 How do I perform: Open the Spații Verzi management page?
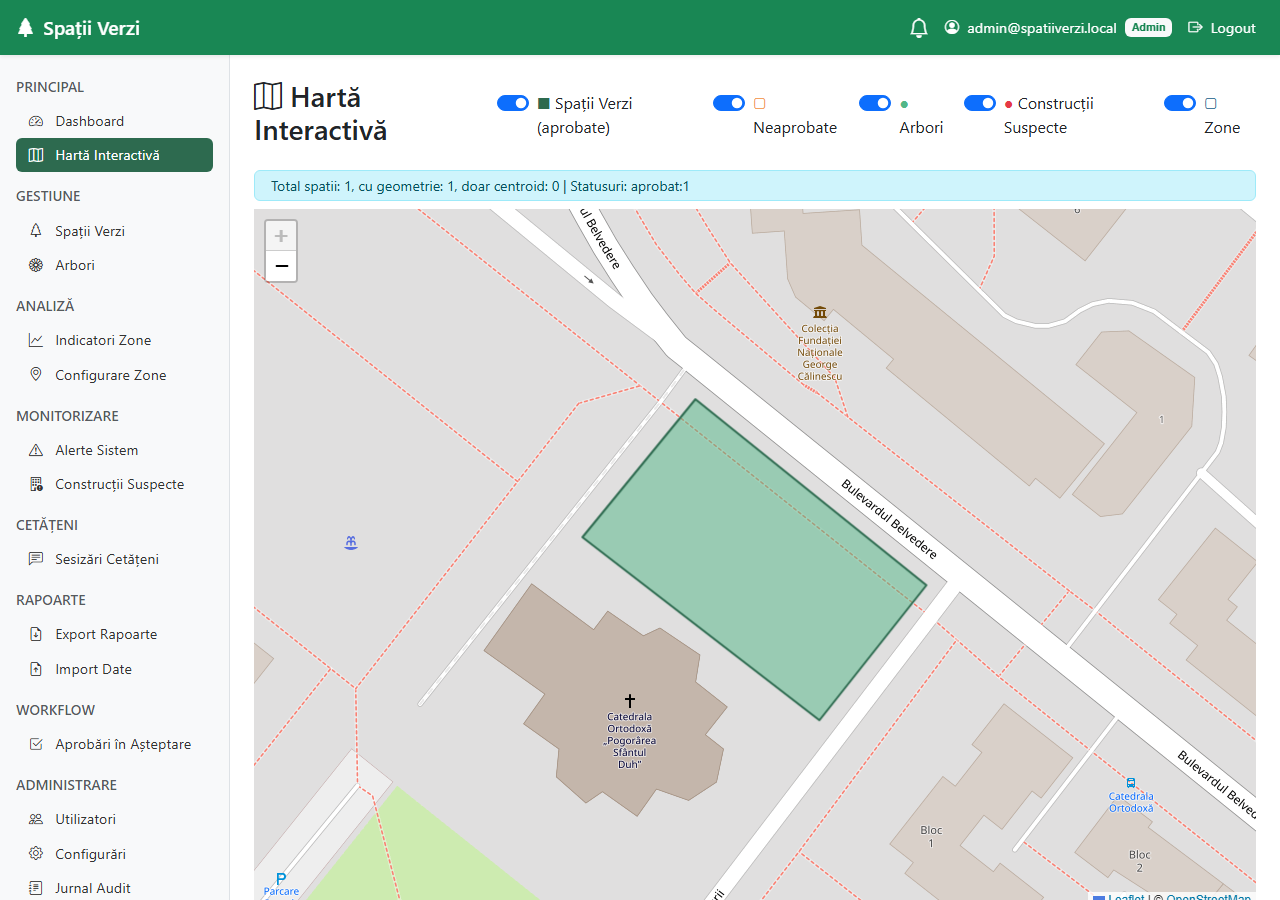114,231
